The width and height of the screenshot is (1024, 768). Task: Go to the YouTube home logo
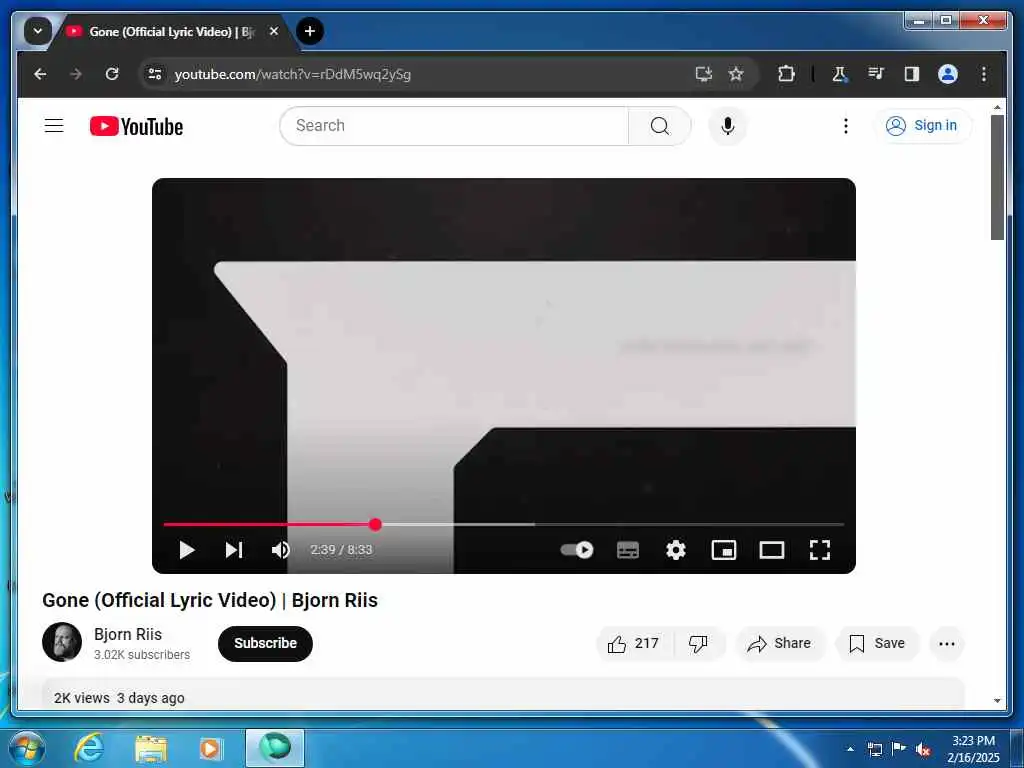pyautogui.click(x=136, y=126)
